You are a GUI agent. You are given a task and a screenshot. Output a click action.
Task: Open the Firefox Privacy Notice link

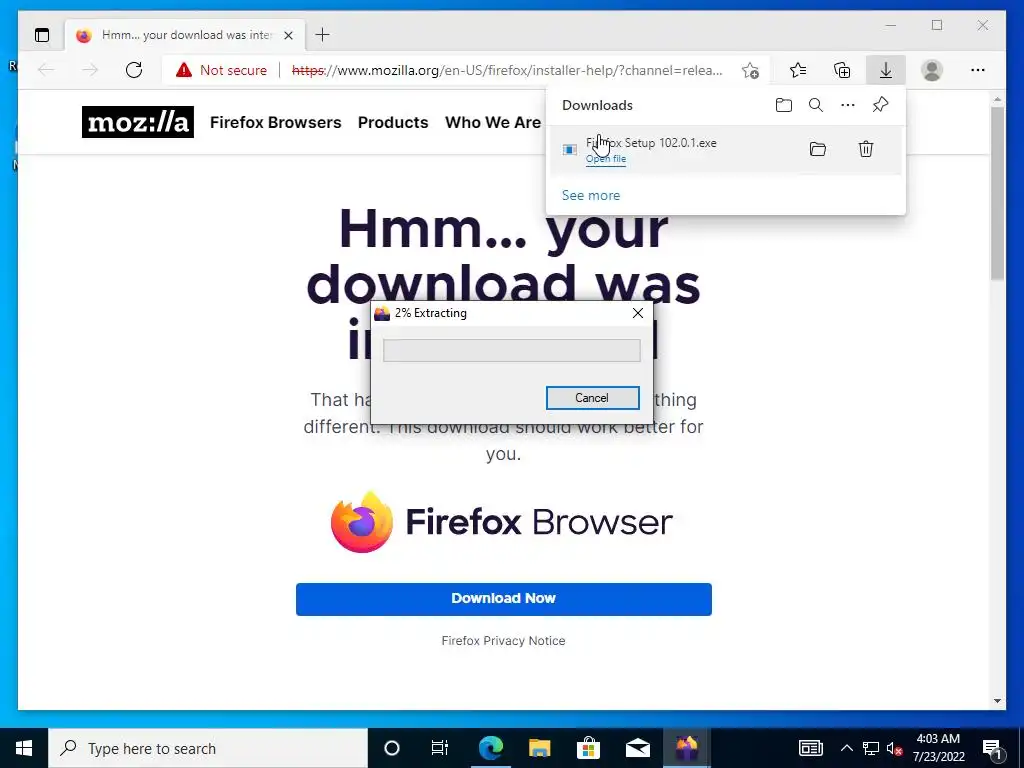tap(504, 641)
